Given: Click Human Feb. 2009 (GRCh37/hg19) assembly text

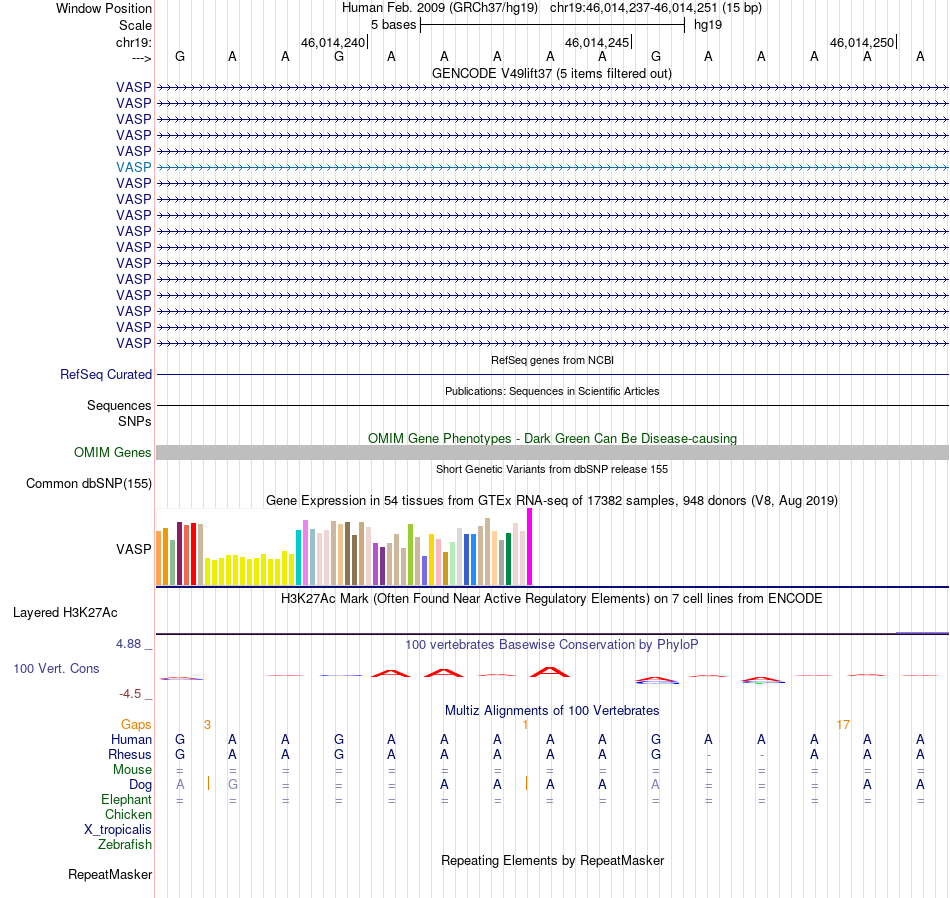Looking at the screenshot, I should click(440, 8).
